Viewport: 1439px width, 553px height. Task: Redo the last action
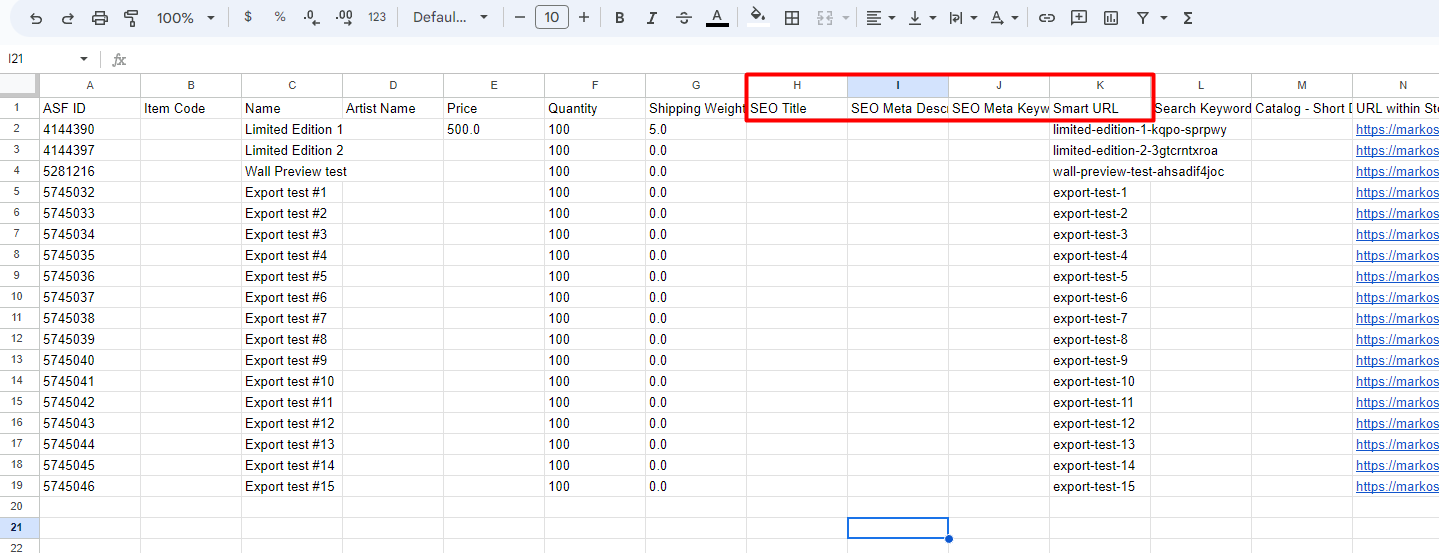pyautogui.click(x=68, y=18)
